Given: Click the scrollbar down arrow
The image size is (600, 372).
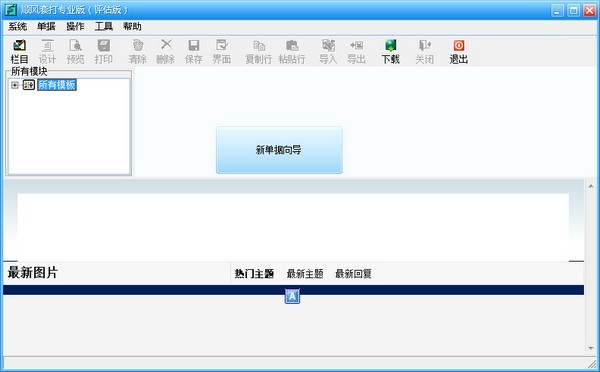Looking at the screenshot, I should [591, 348].
